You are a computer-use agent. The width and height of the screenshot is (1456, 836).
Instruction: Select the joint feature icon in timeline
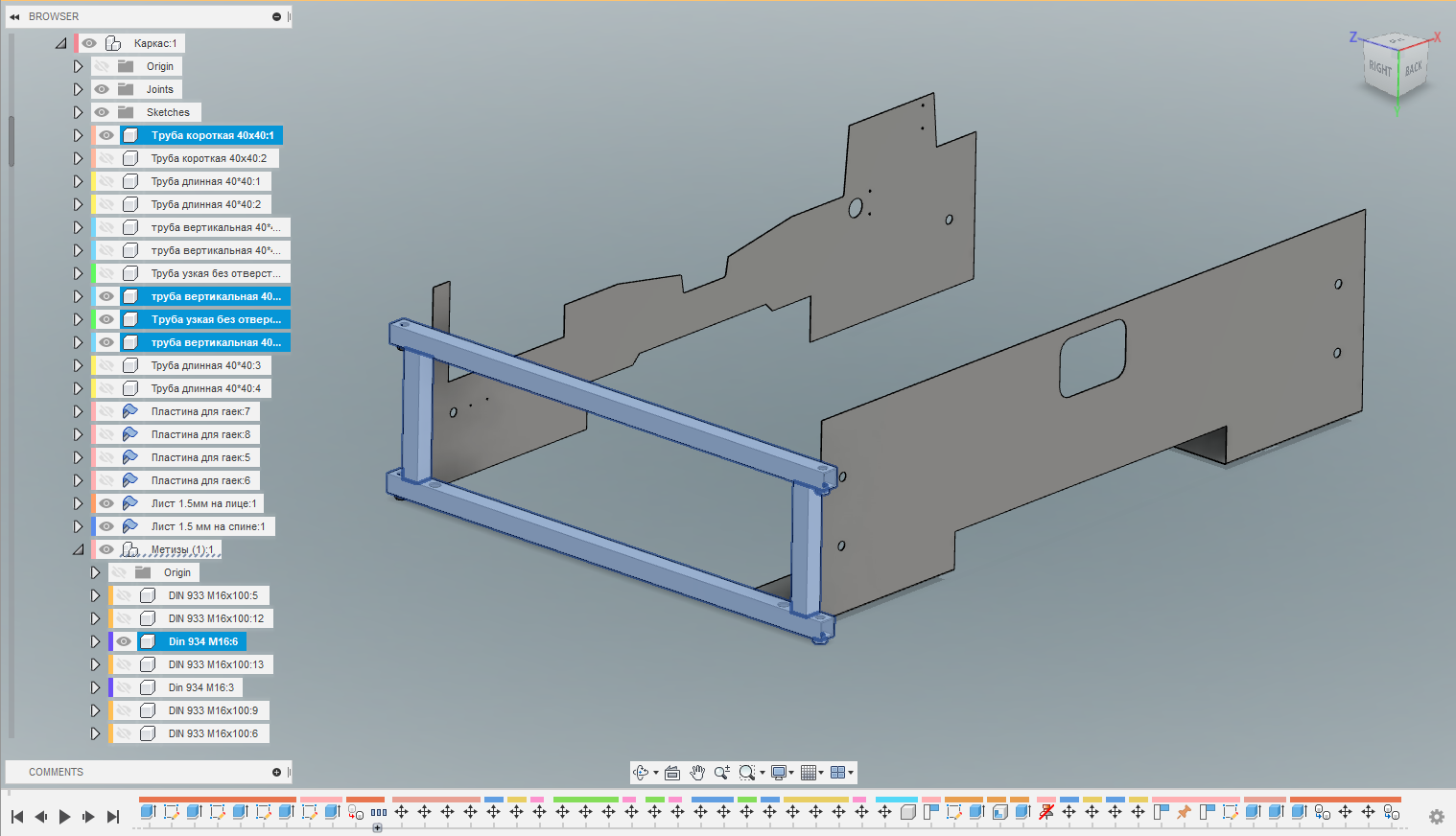[x=355, y=812]
